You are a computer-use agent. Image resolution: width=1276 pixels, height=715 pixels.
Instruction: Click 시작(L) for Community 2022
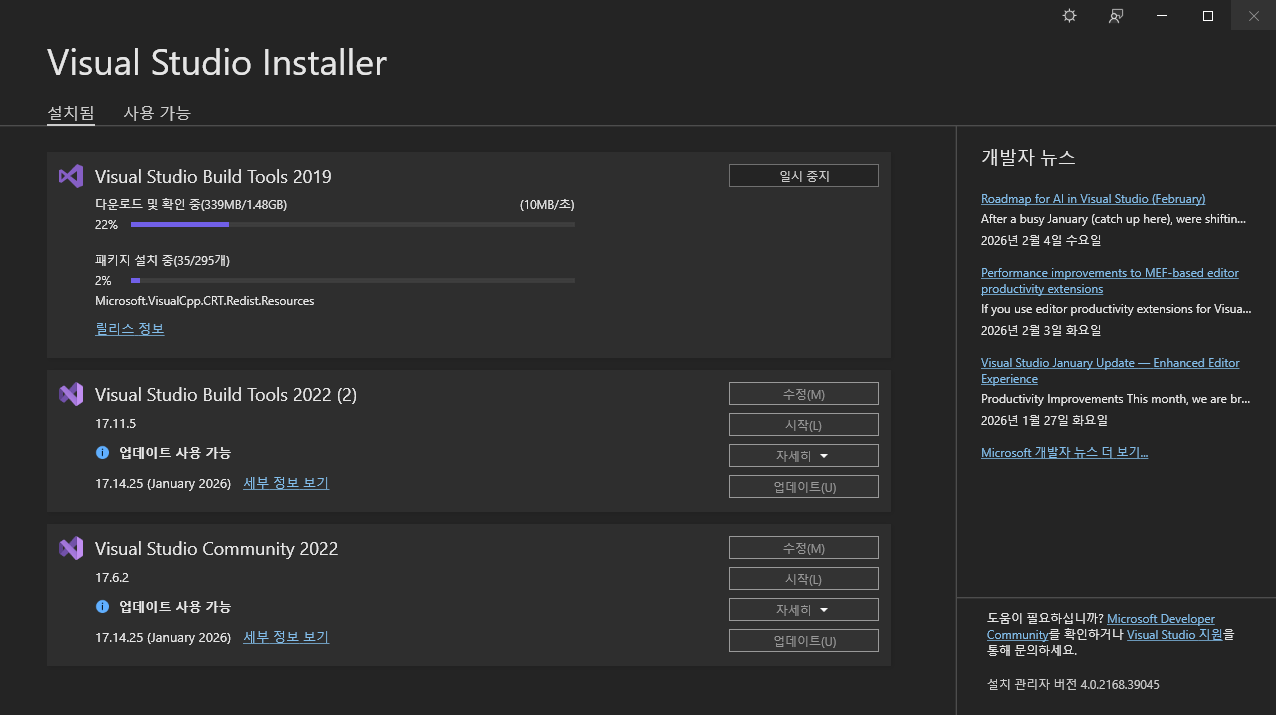pyautogui.click(x=804, y=579)
